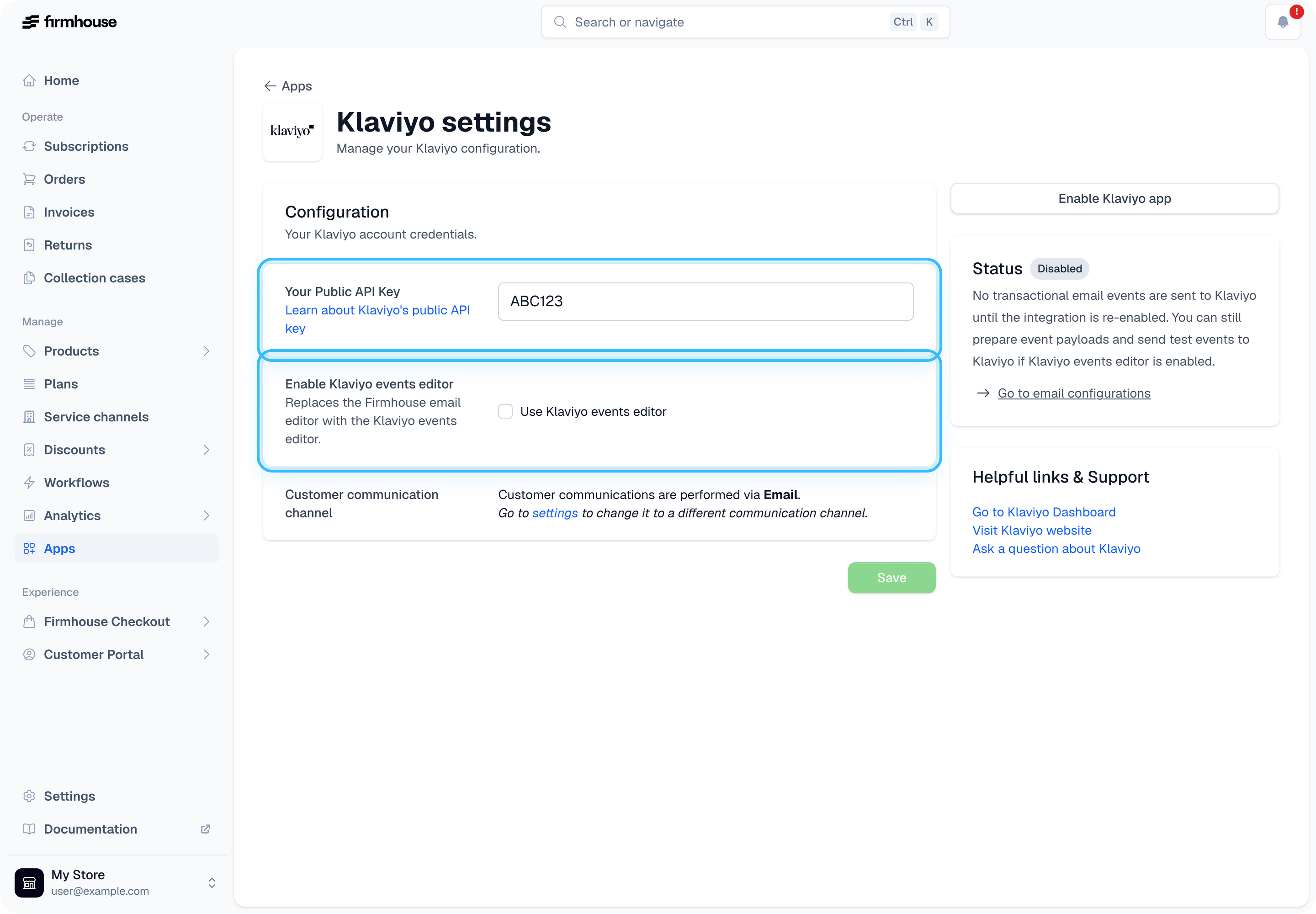Click arrow icon before email configurations link
This screenshot has width=1316, height=914.
tap(983, 393)
